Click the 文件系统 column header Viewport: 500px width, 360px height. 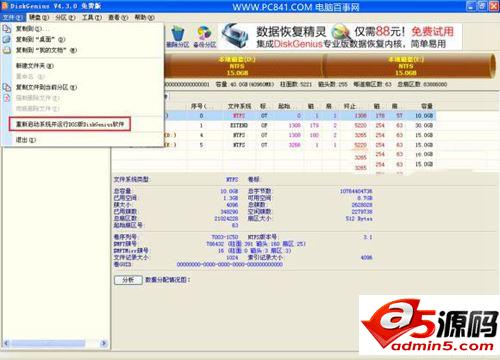[x=240, y=106]
